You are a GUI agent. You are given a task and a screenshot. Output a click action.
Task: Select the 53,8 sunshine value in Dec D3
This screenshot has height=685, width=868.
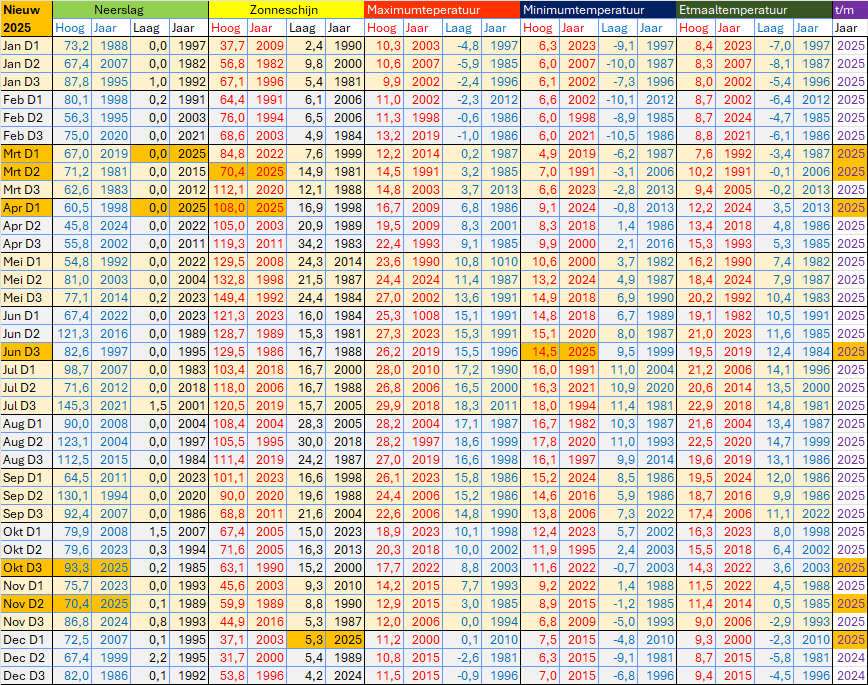point(228,676)
